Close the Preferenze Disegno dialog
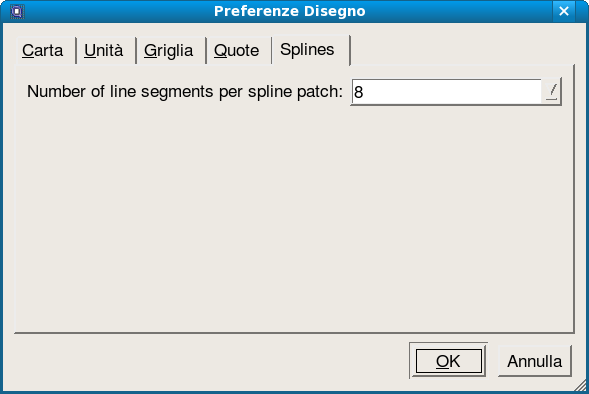 [x=563, y=11]
